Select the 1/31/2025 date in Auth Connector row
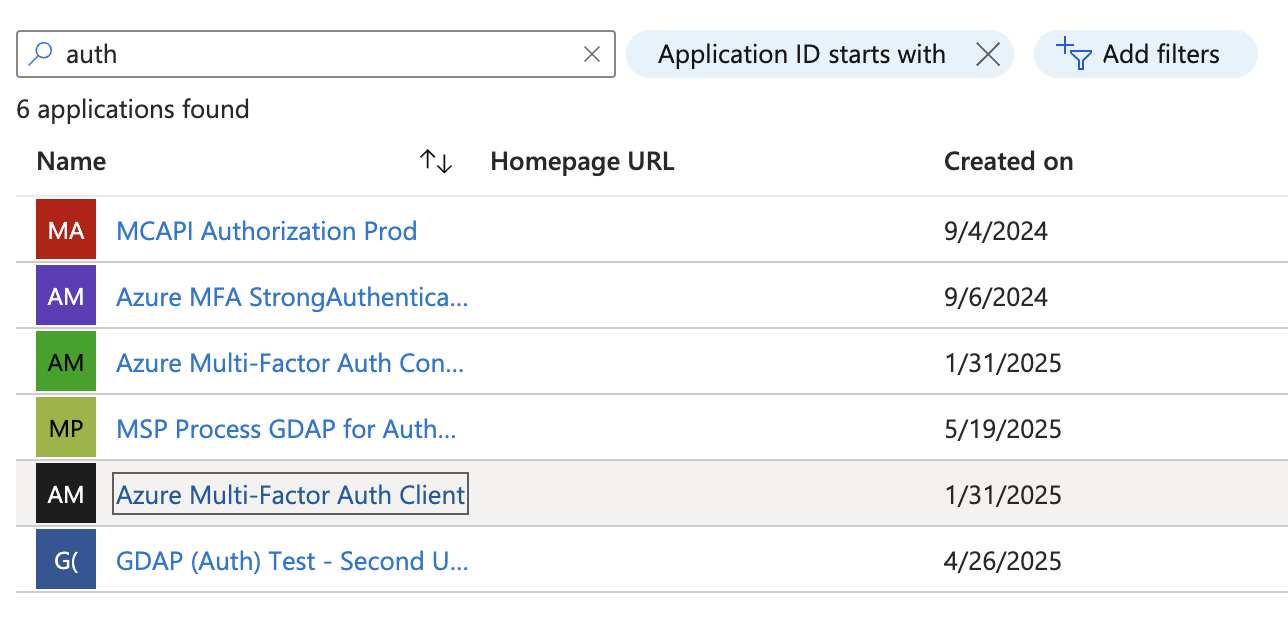Image resolution: width=1288 pixels, height=632 pixels. 1003,363
